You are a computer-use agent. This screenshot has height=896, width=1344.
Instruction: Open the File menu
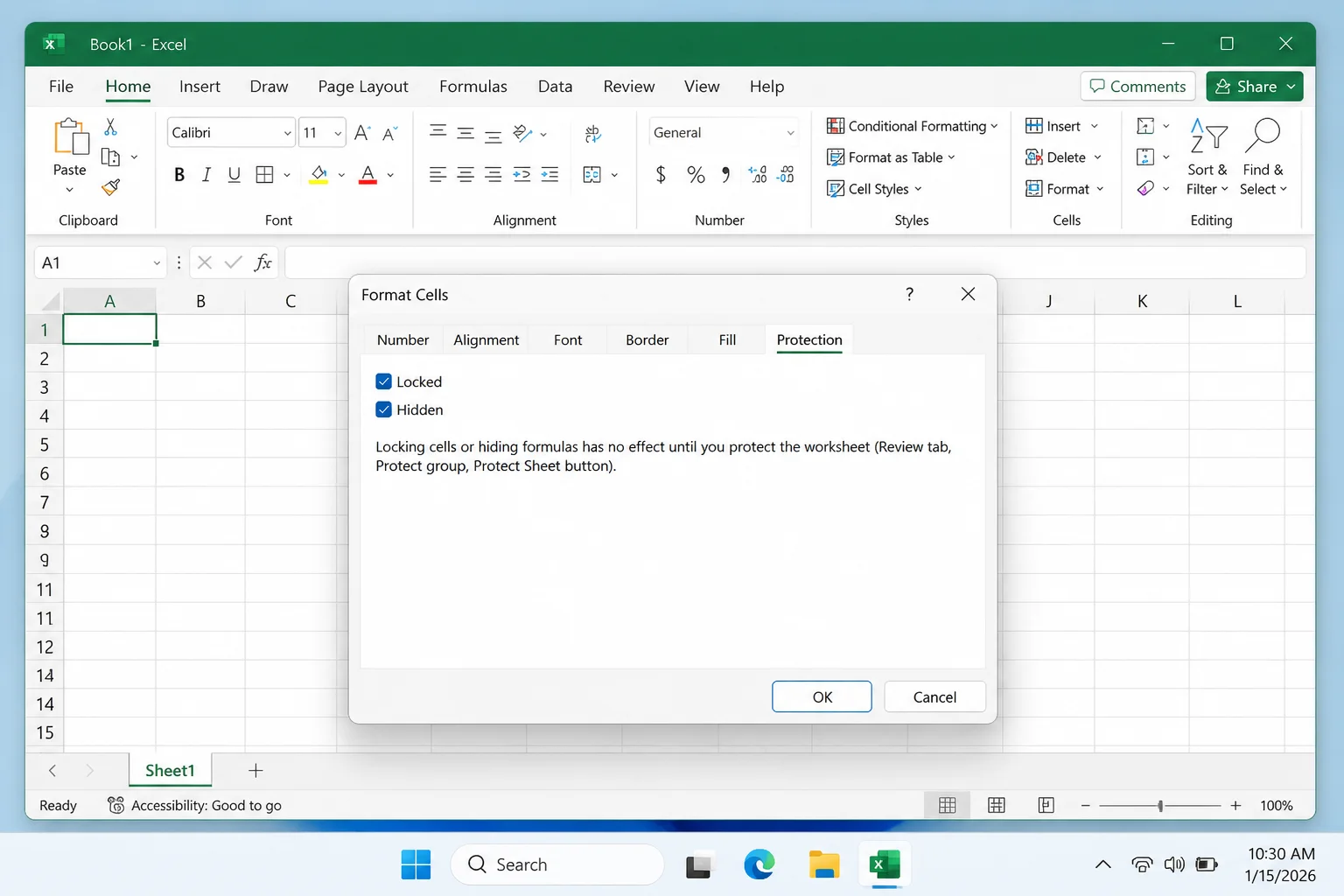(61, 87)
